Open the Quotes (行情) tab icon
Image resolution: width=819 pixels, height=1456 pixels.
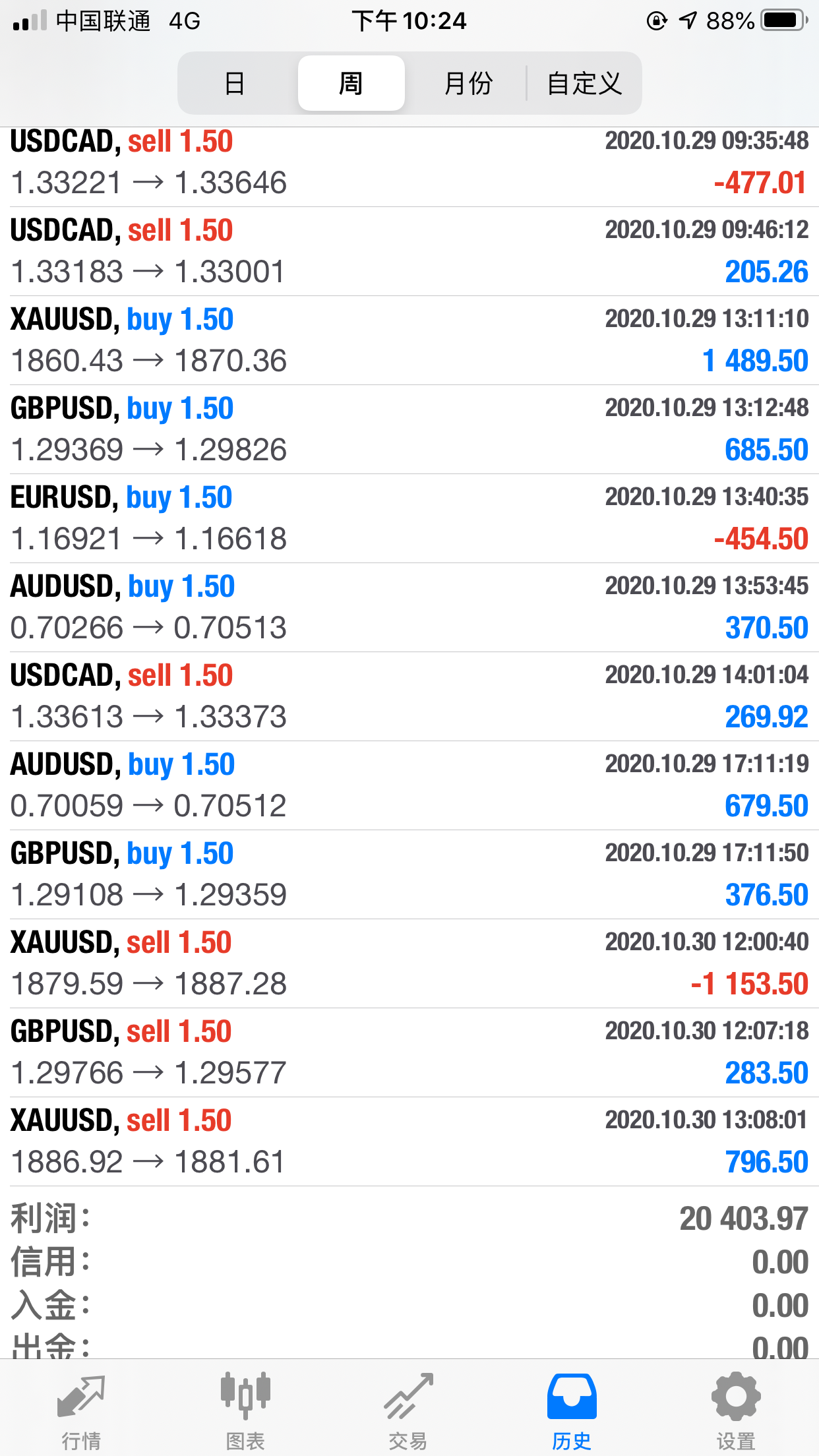click(81, 1397)
